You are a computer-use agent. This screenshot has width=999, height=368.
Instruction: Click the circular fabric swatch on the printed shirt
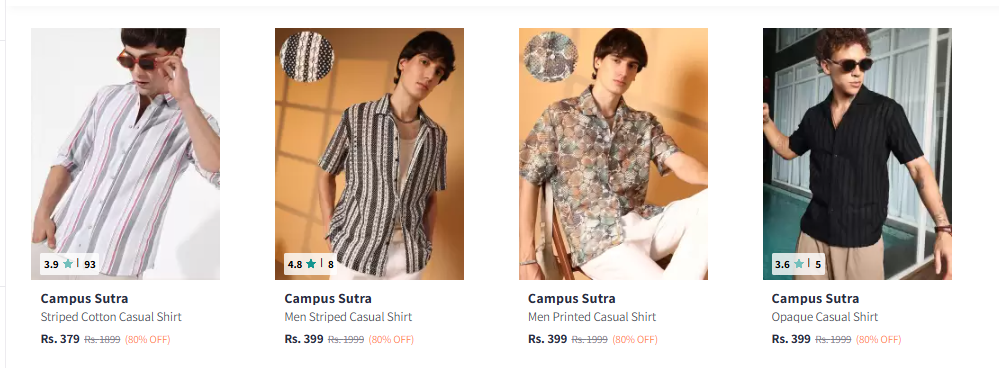pyautogui.click(x=550, y=57)
